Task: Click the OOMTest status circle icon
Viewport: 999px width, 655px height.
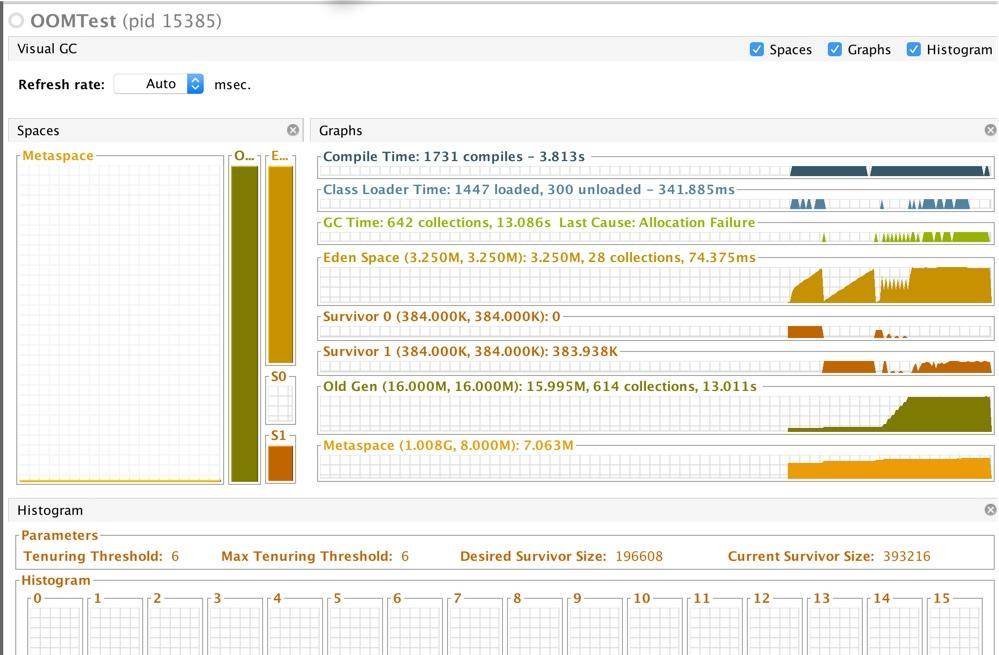Action: coord(16,21)
